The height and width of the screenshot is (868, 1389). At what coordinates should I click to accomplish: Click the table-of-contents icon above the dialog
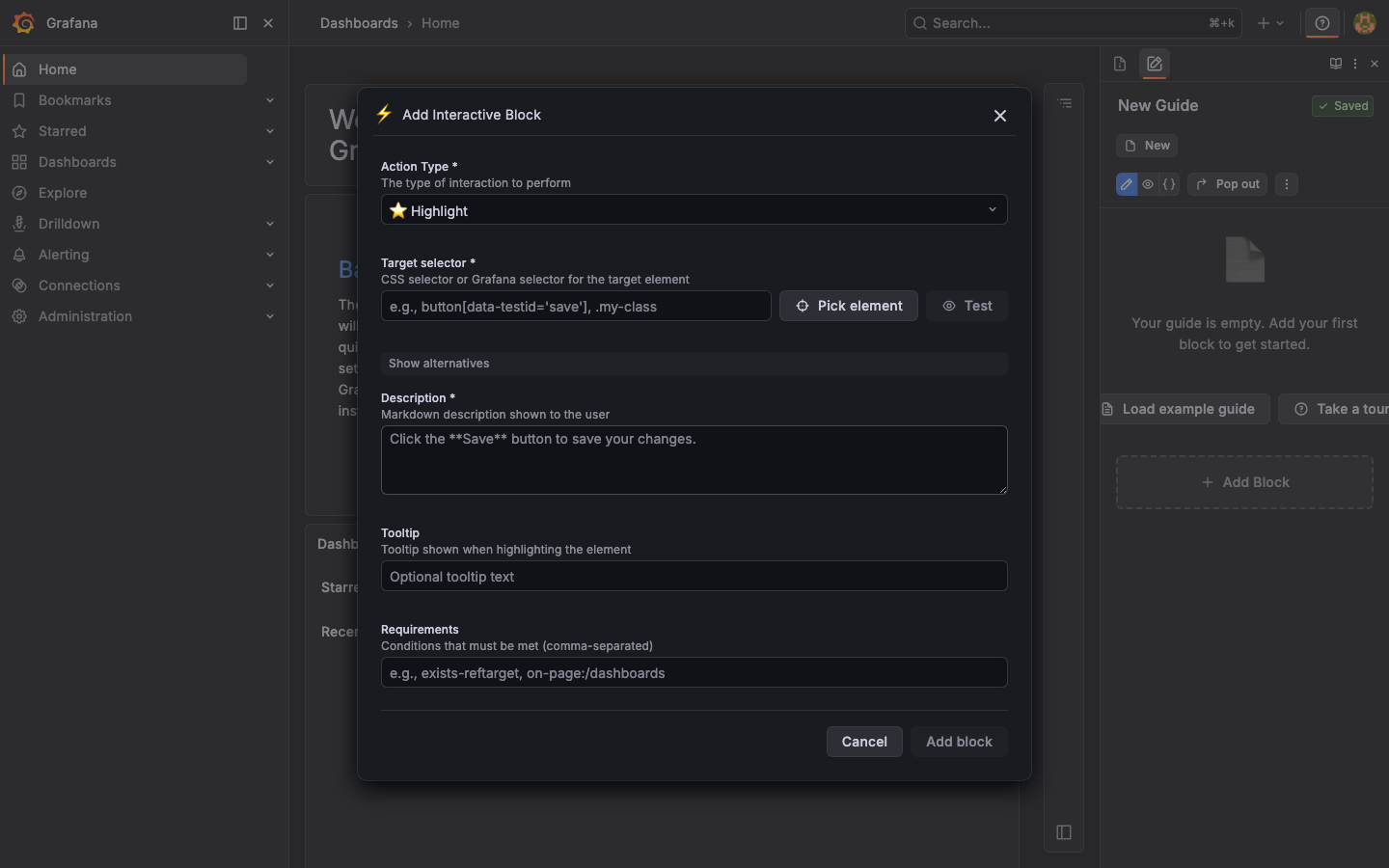1065,103
